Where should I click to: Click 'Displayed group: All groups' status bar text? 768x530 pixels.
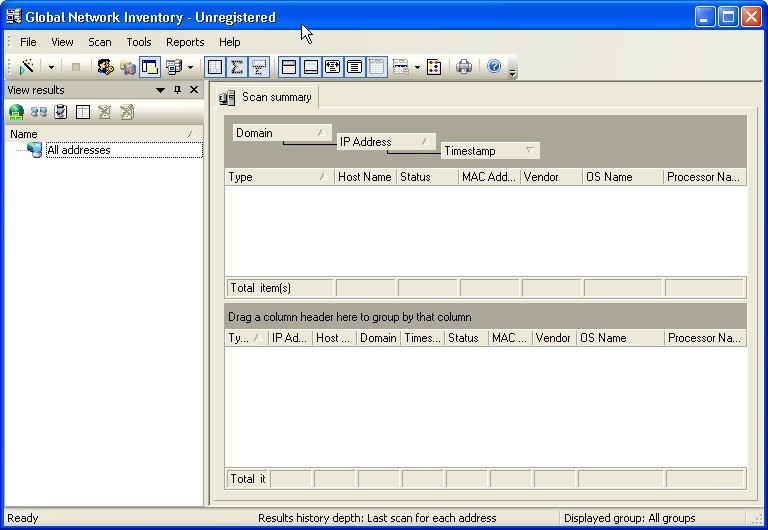tap(629, 518)
